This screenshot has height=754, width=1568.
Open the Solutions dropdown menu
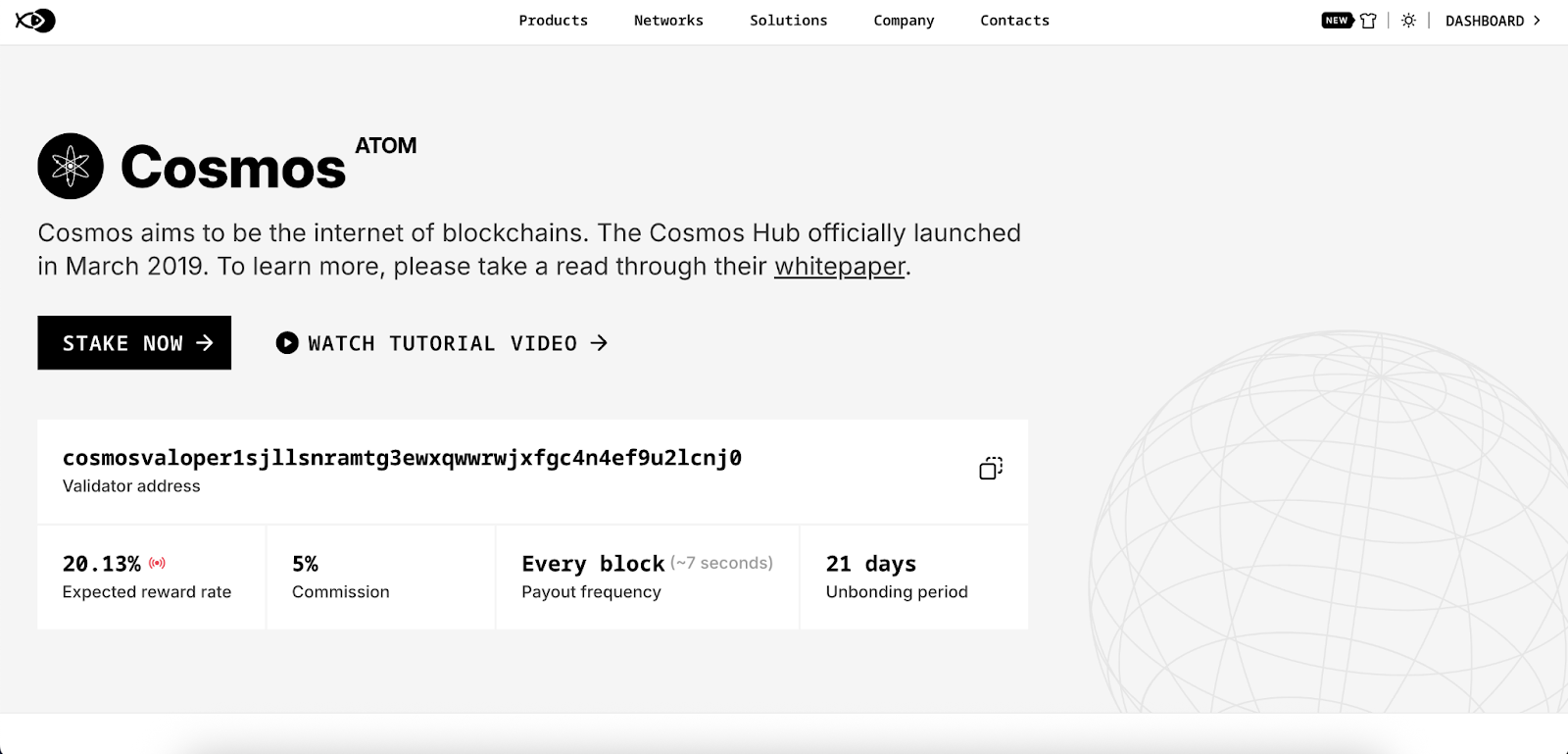tap(788, 21)
